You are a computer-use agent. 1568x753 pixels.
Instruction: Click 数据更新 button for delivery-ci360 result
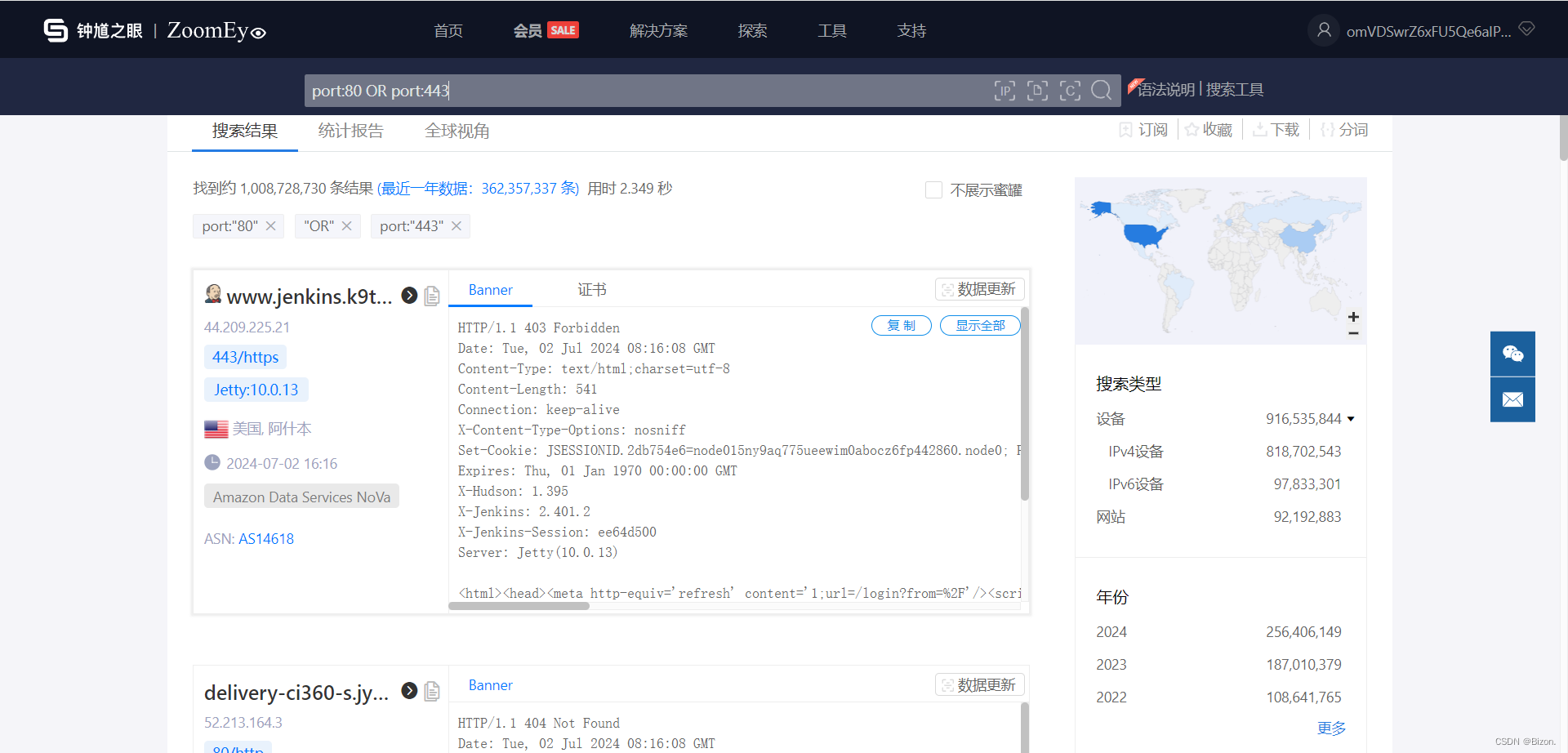tap(979, 684)
